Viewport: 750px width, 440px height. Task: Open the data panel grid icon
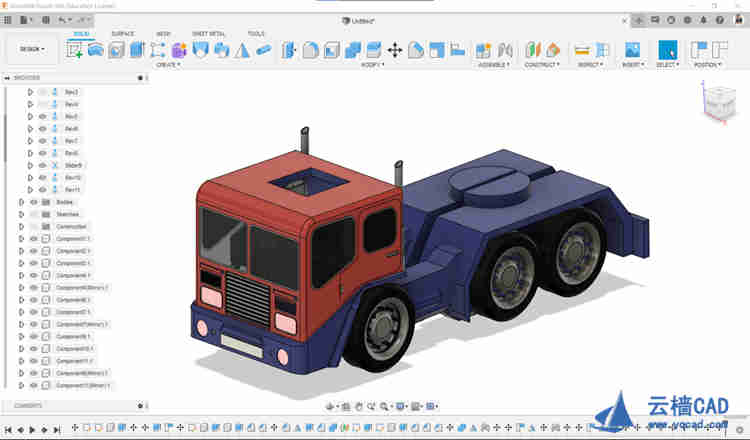(7, 20)
